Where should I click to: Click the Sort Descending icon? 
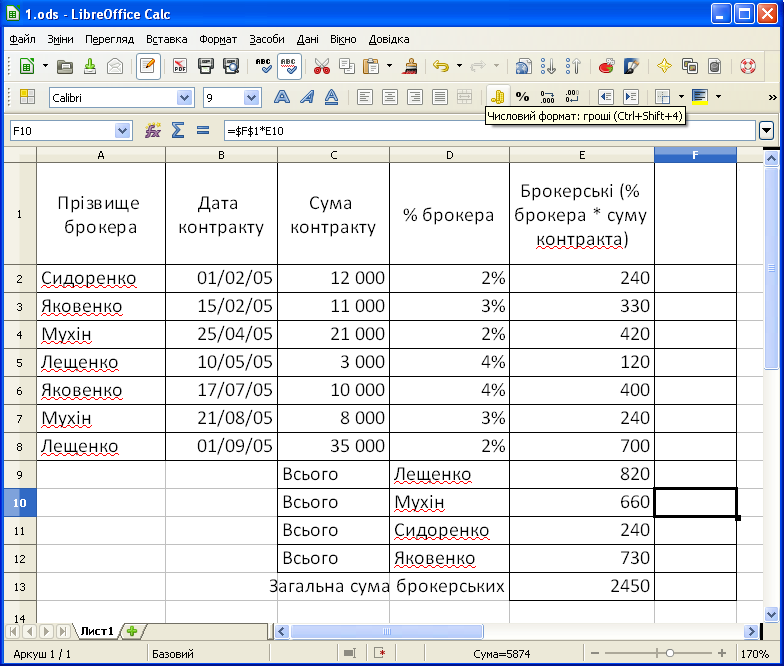pos(574,66)
